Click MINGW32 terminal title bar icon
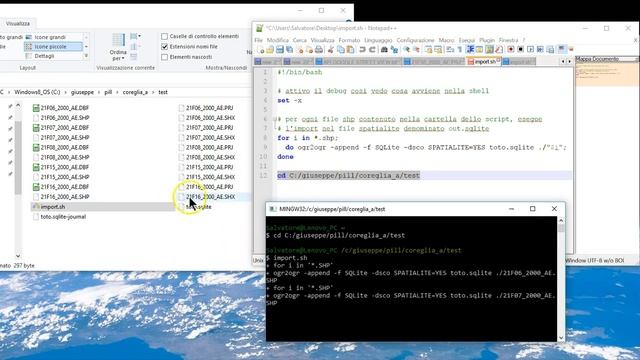640x360 pixels. [273, 209]
